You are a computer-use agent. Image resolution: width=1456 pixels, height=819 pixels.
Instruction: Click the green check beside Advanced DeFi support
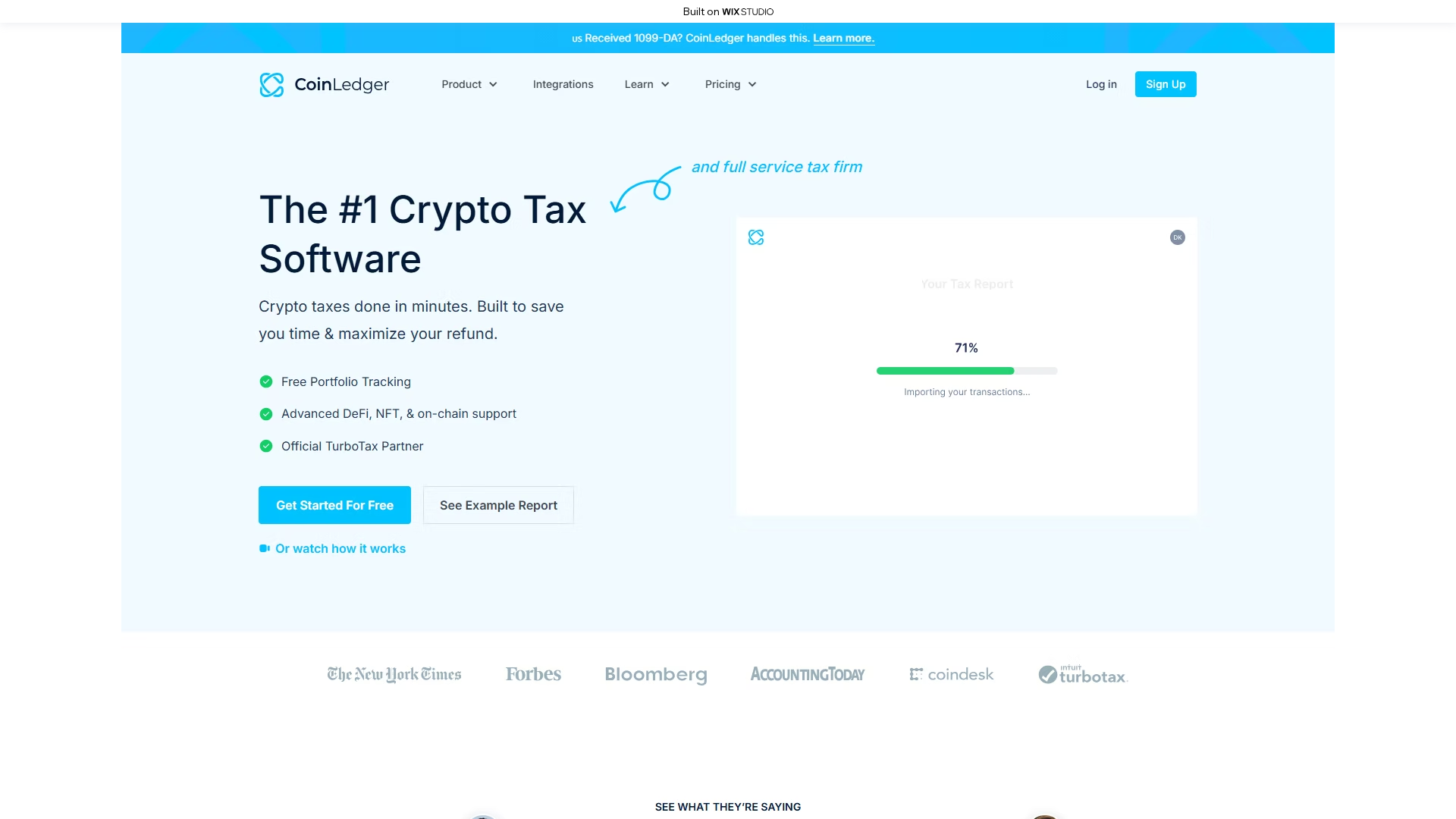click(x=266, y=414)
